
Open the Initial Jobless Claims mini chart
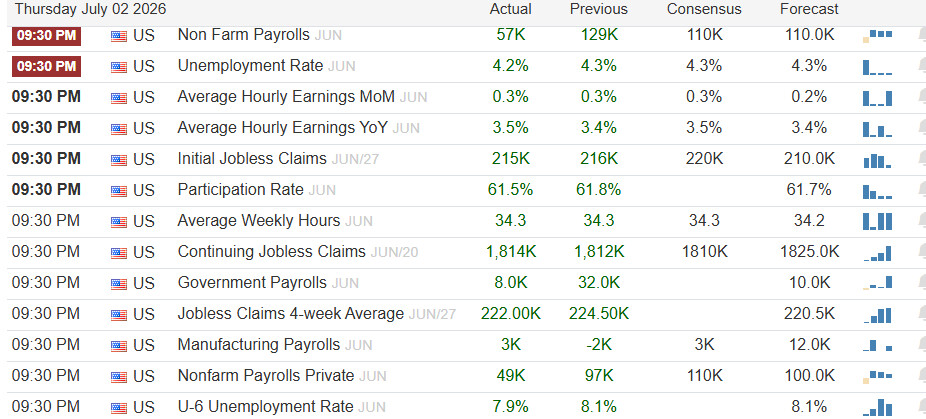[x=878, y=160]
